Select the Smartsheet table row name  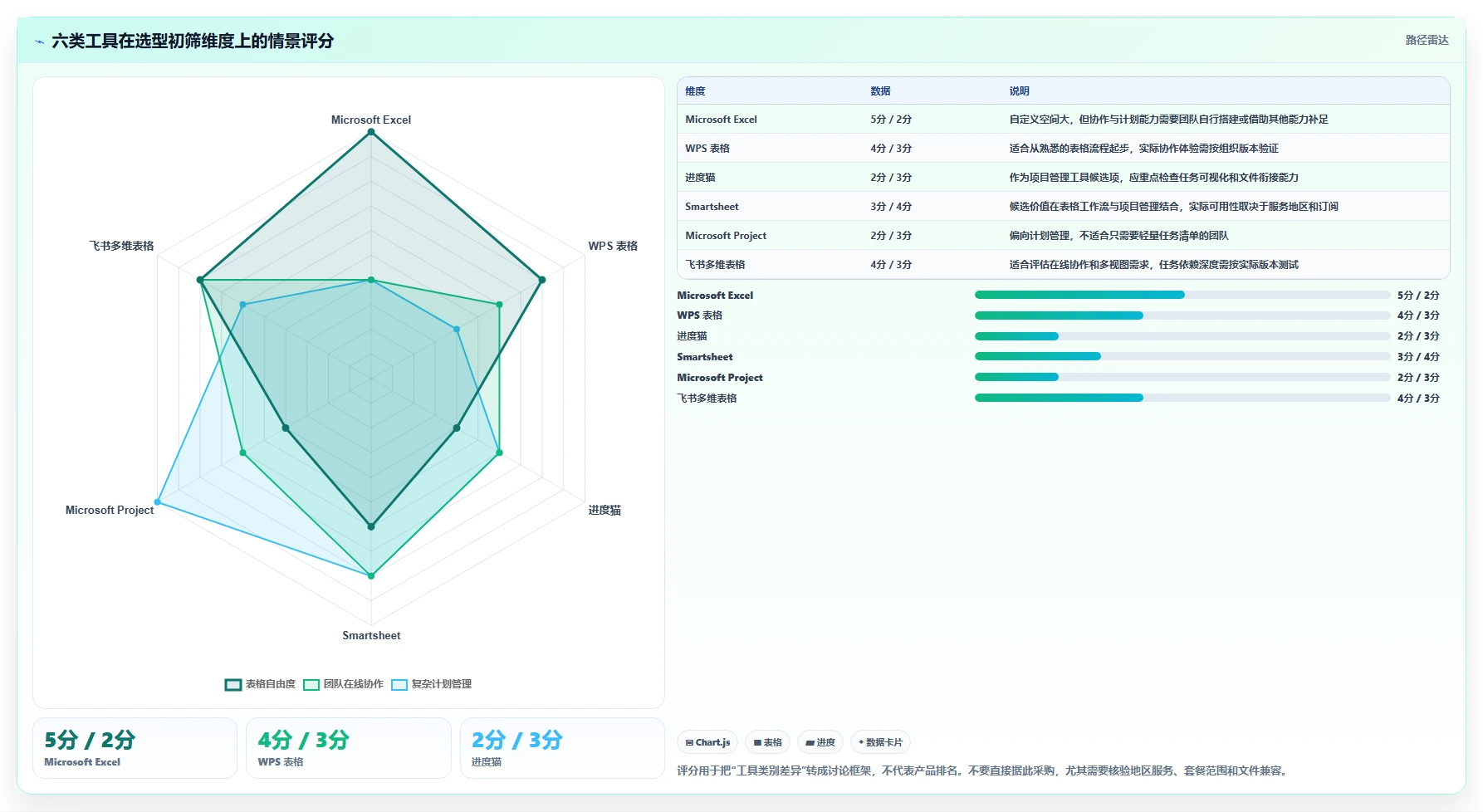712,207
